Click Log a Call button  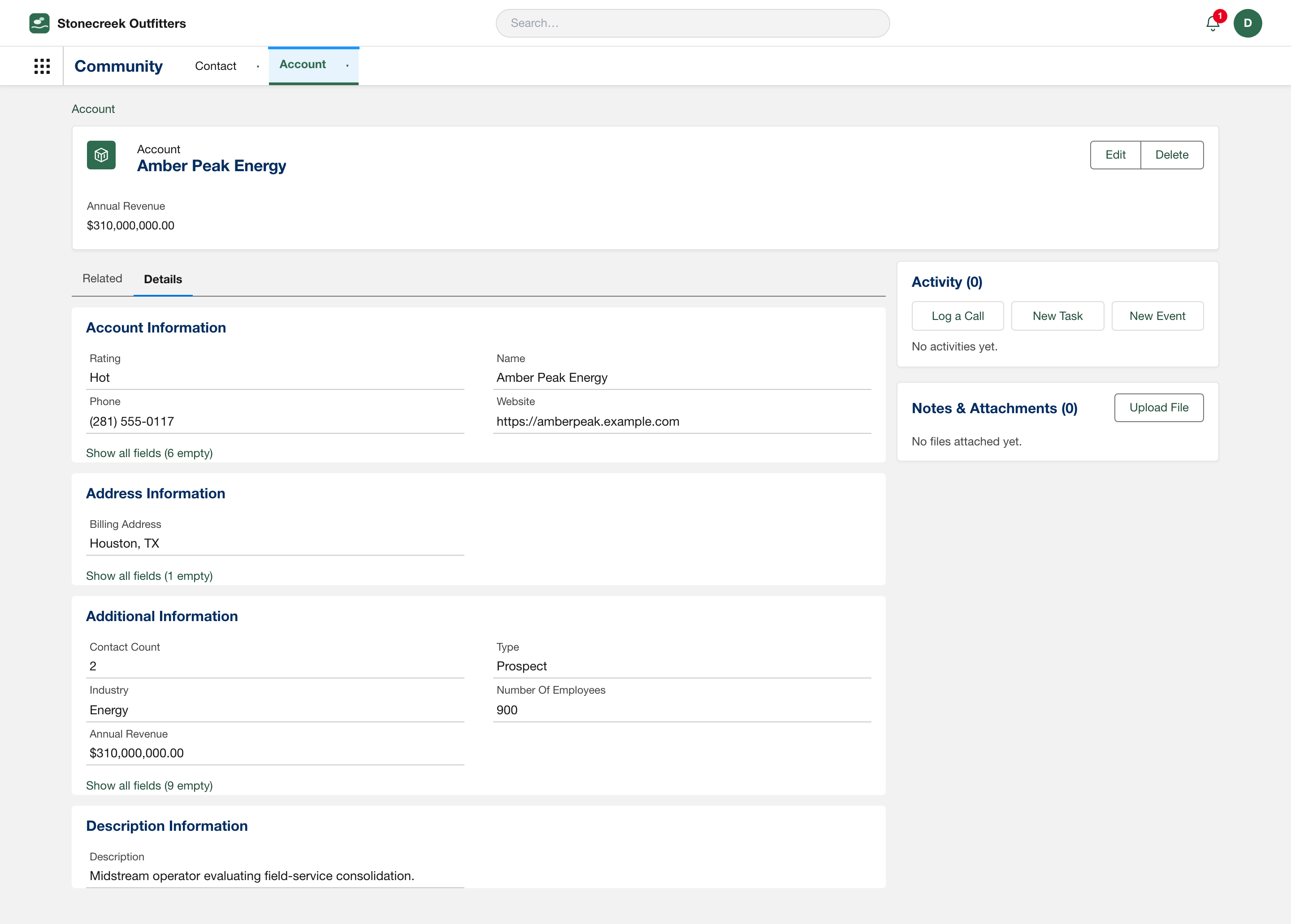(x=957, y=316)
